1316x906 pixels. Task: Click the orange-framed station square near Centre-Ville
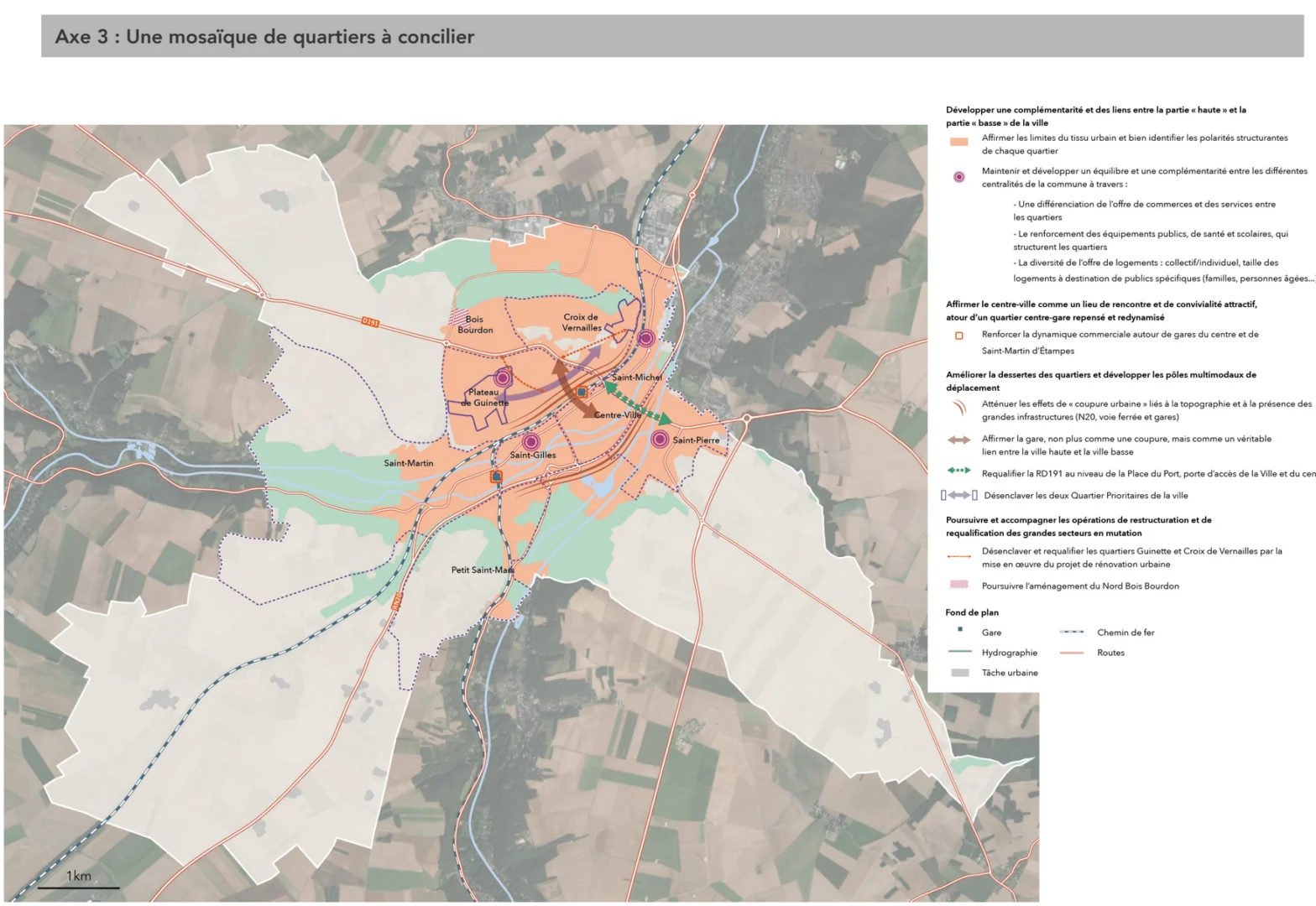coord(581,392)
